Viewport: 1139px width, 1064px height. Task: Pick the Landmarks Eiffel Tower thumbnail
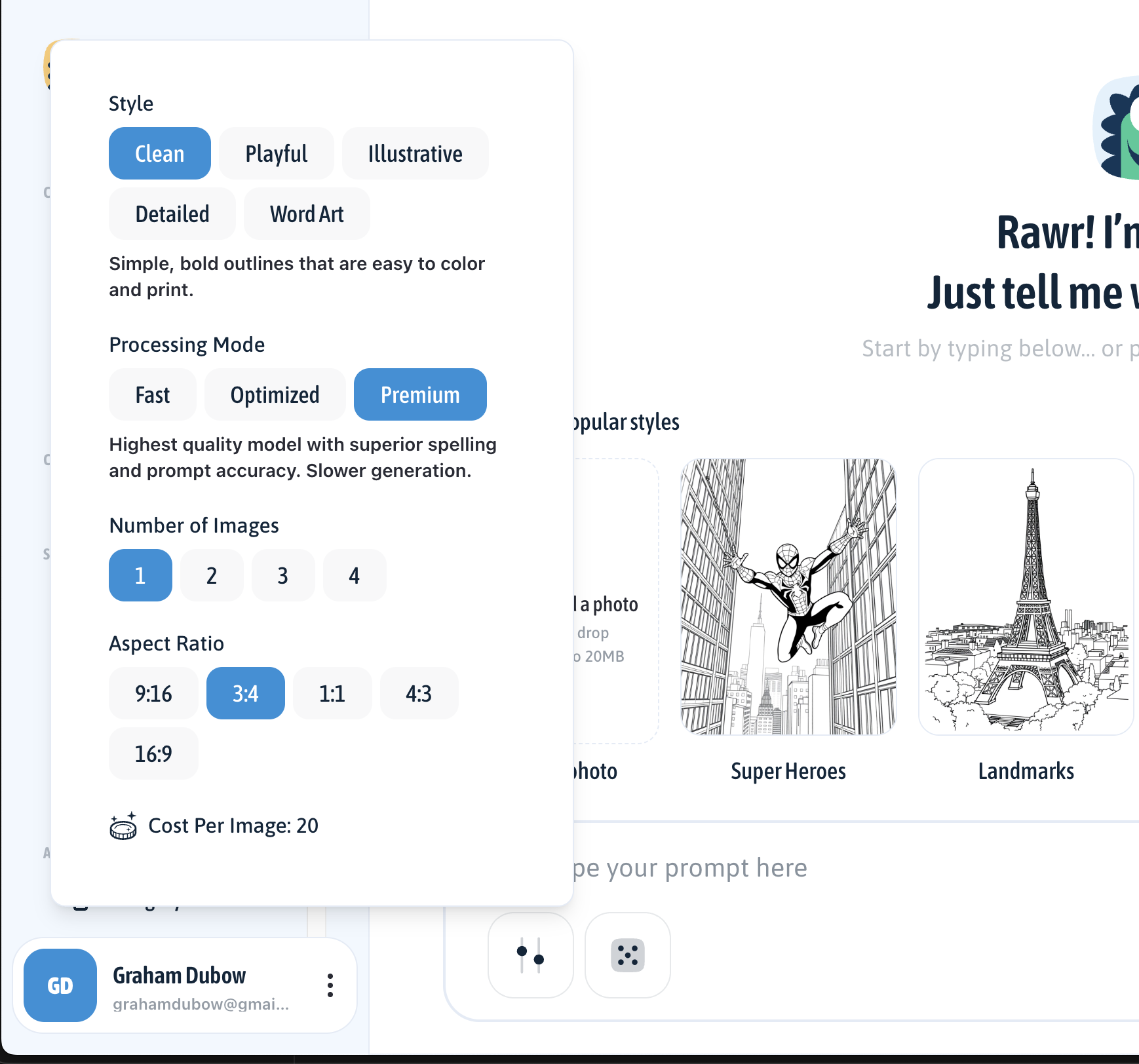coord(1026,597)
